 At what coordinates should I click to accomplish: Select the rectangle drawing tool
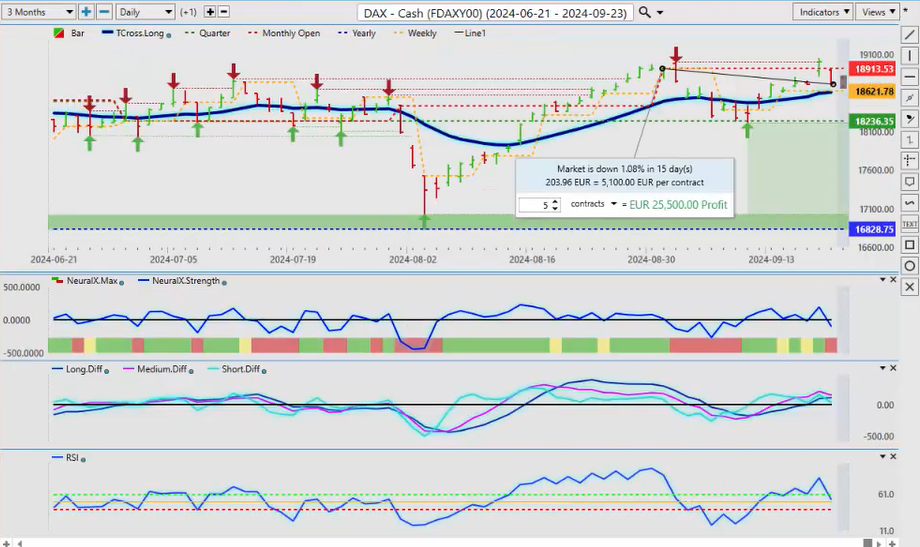909,245
